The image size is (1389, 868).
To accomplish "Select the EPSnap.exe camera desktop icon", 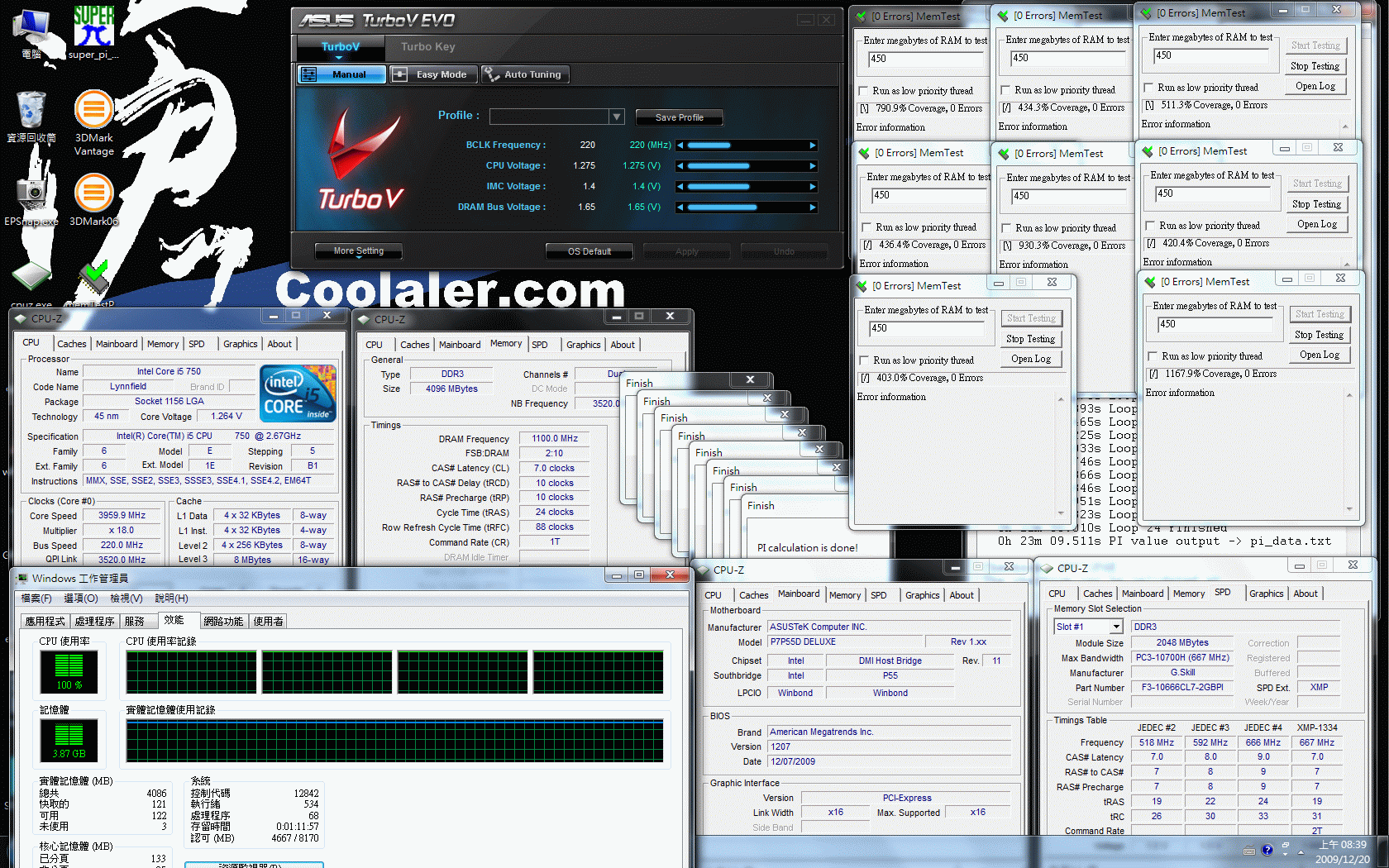I will tap(31, 200).
